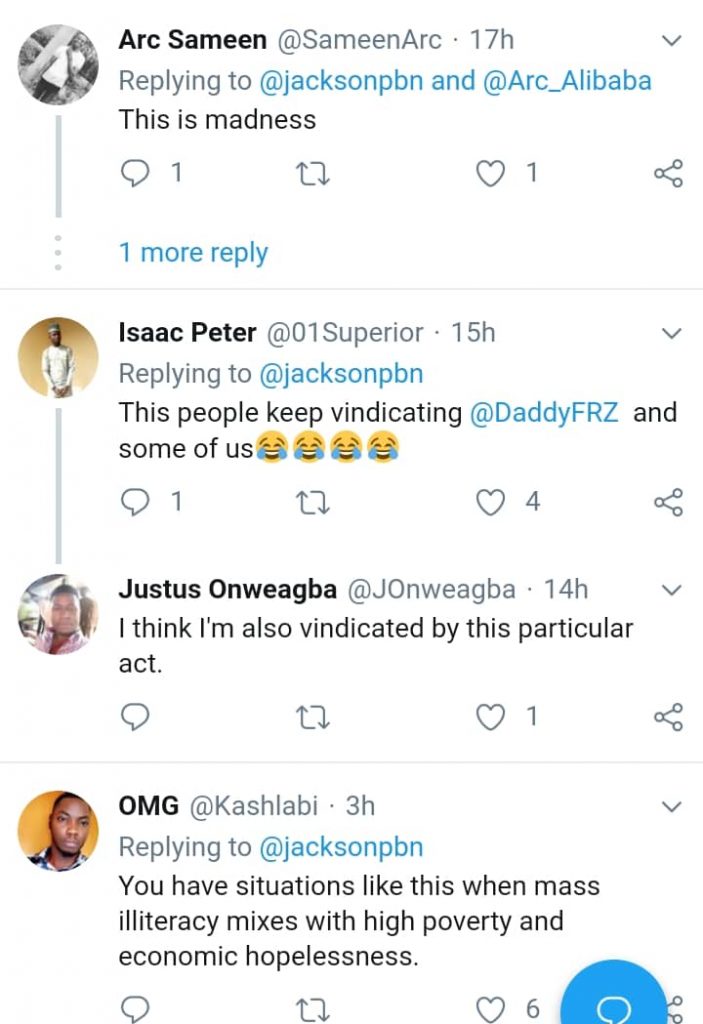Like Justus Onweagba's tweet
The width and height of the screenshot is (703, 1024).
tap(490, 716)
